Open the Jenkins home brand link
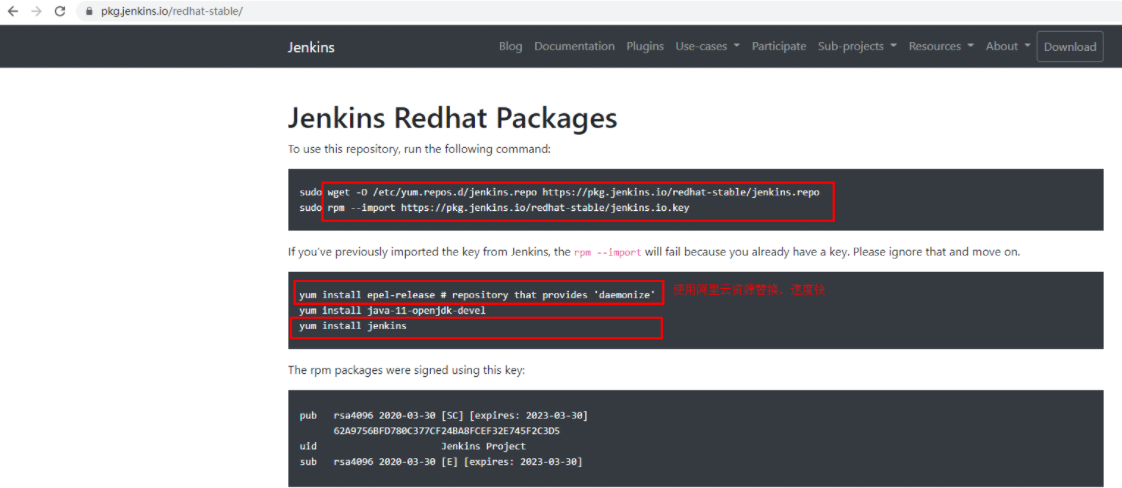 (x=311, y=47)
